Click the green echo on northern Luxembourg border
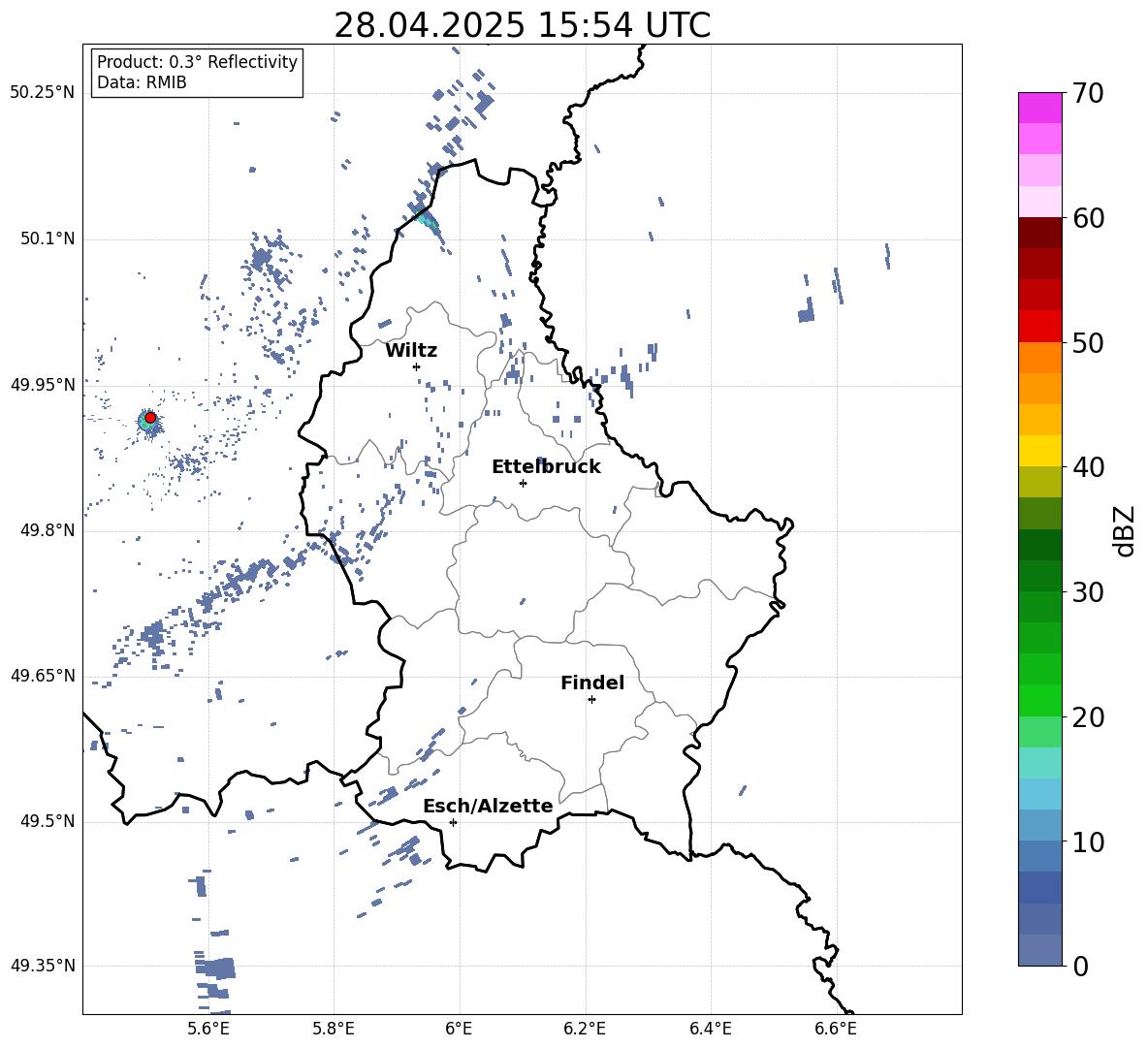The image size is (1148, 1048). pyautogui.click(x=428, y=219)
